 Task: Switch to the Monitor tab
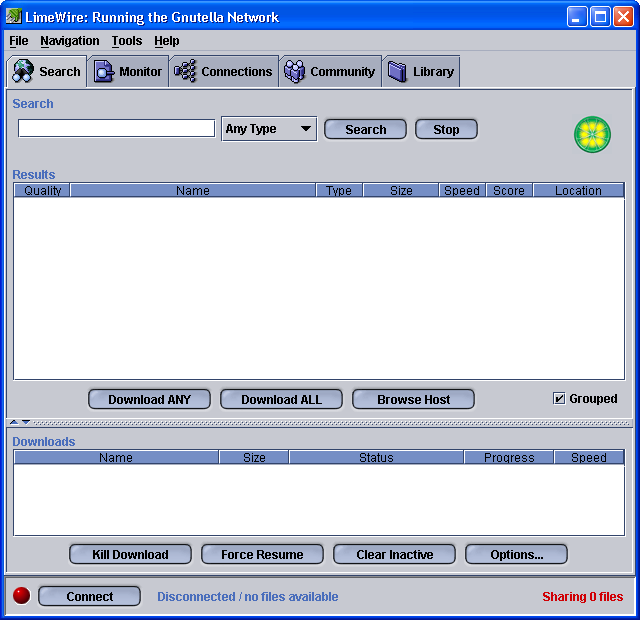(x=128, y=71)
